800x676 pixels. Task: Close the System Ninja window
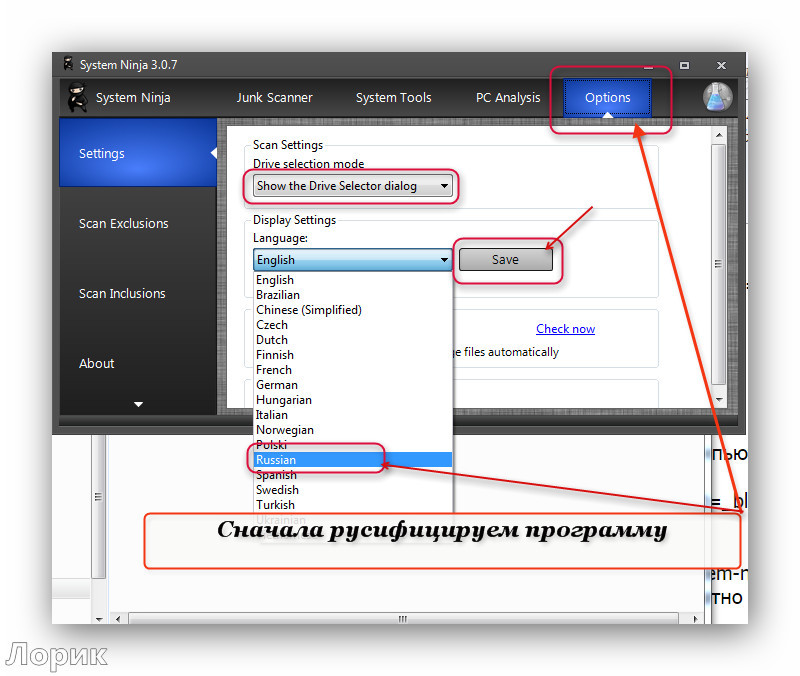pos(721,65)
